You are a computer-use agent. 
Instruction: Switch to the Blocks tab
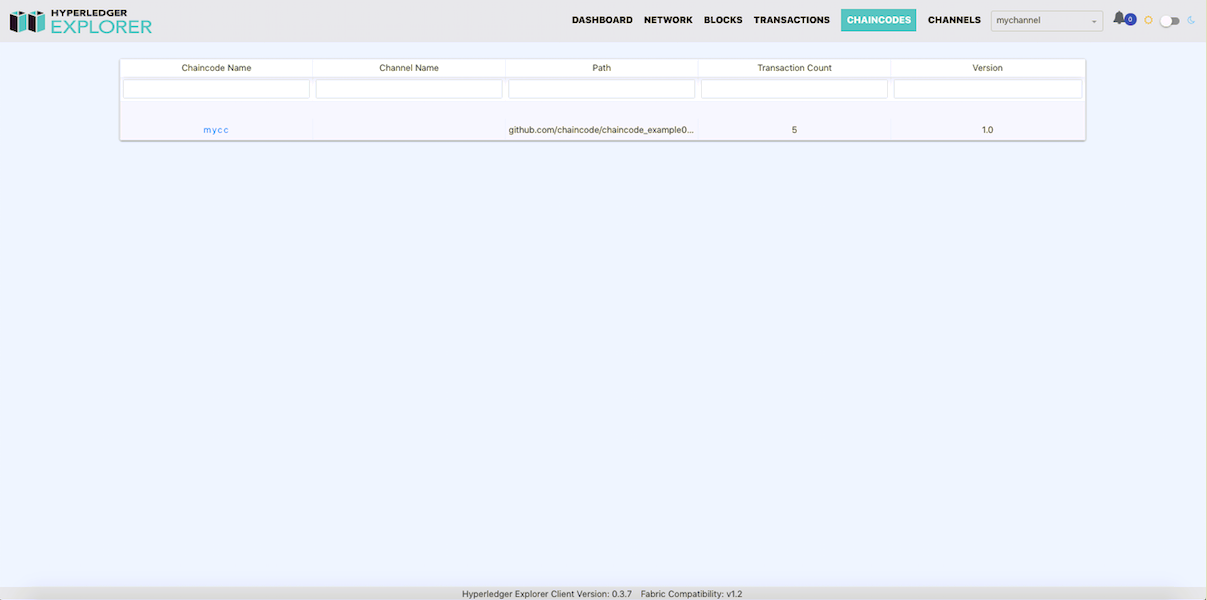723,20
